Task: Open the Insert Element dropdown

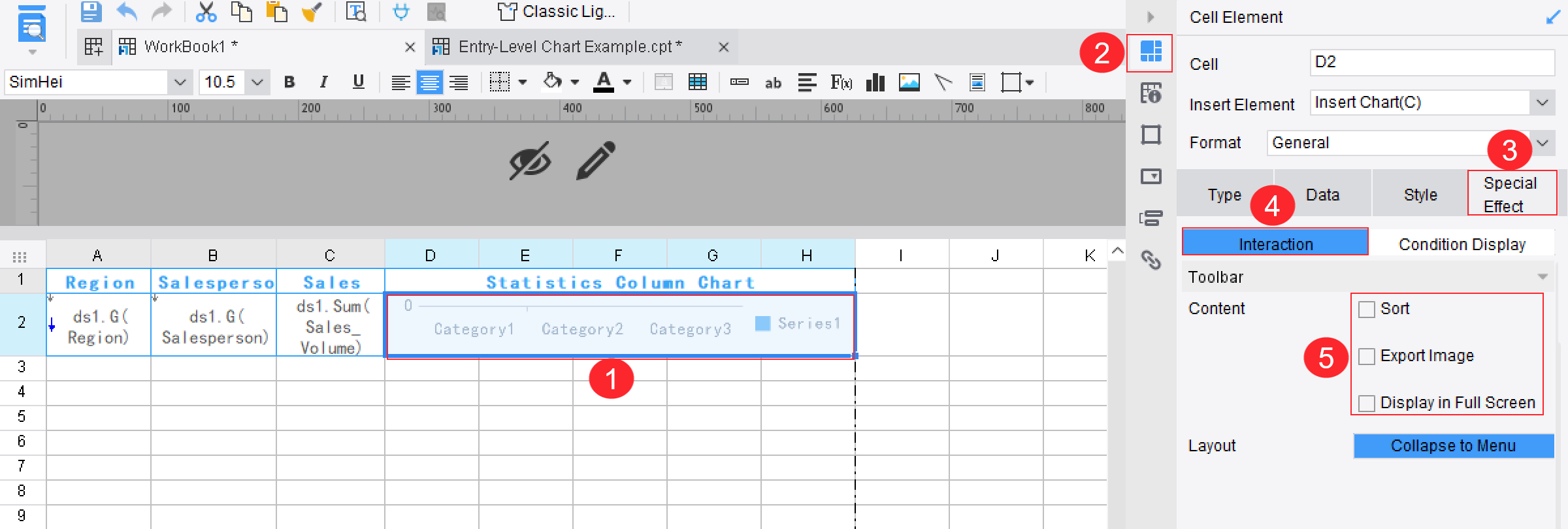Action: click(1543, 103)
